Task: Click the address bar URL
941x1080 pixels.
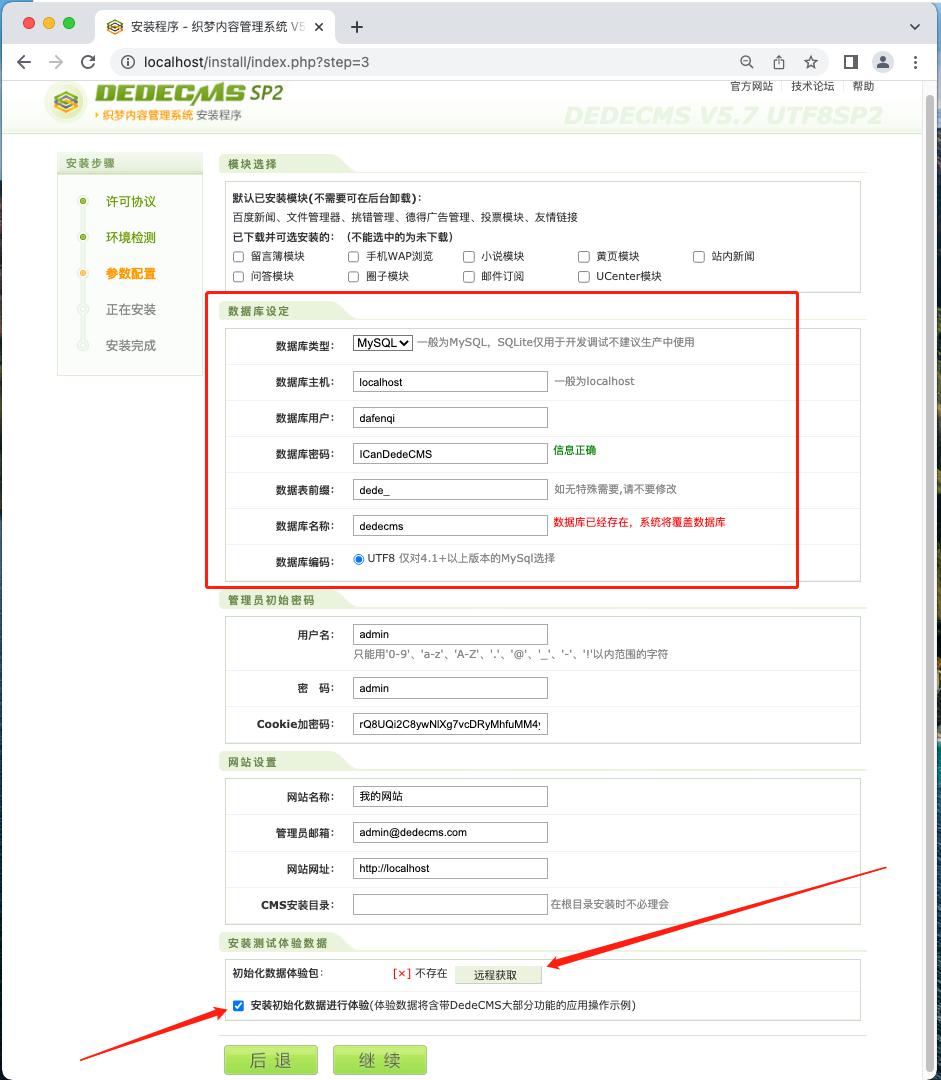Action: pyautogui.click(x=256, y=62)
